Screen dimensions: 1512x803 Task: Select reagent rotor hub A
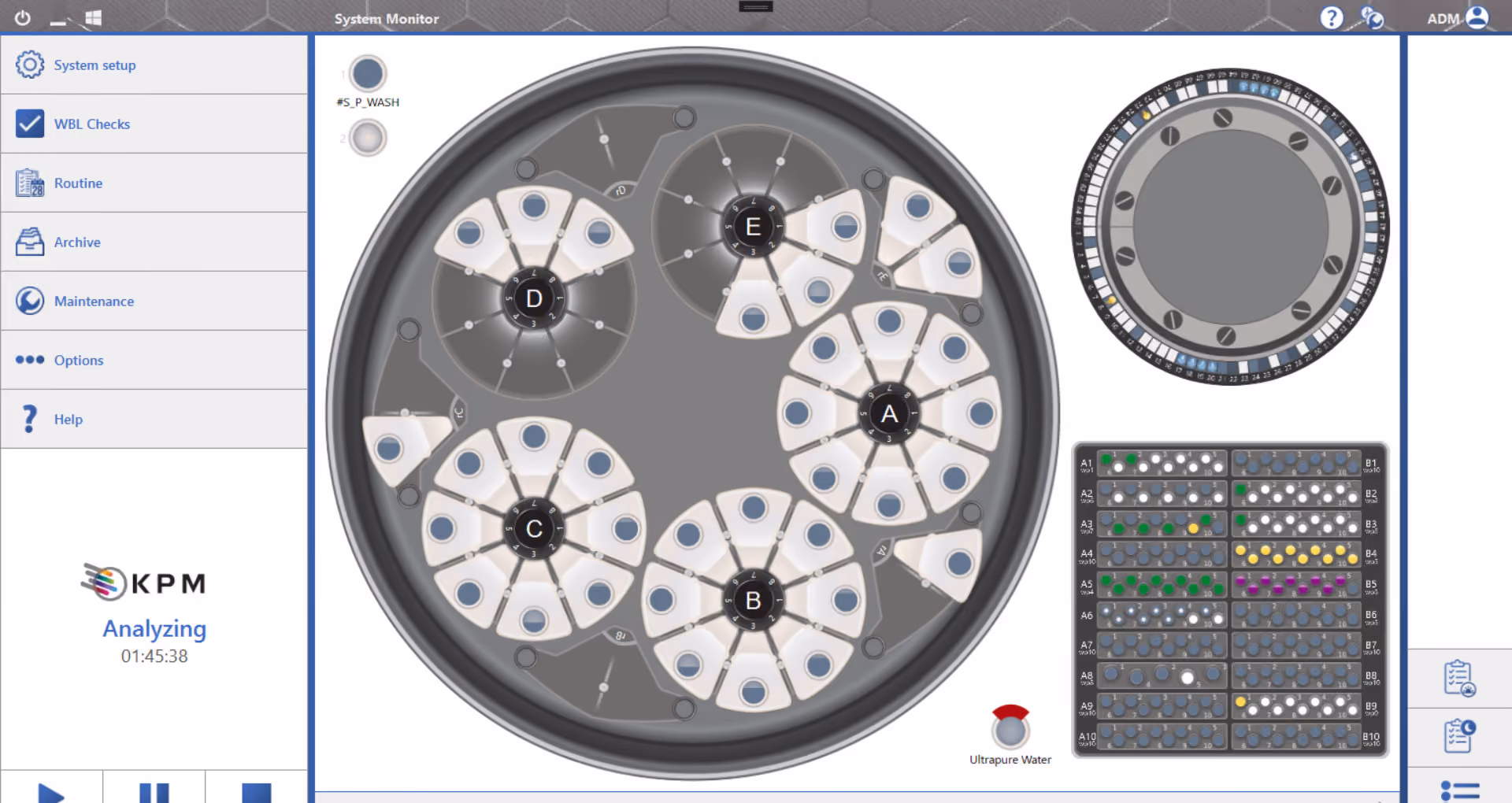point(889,413)
